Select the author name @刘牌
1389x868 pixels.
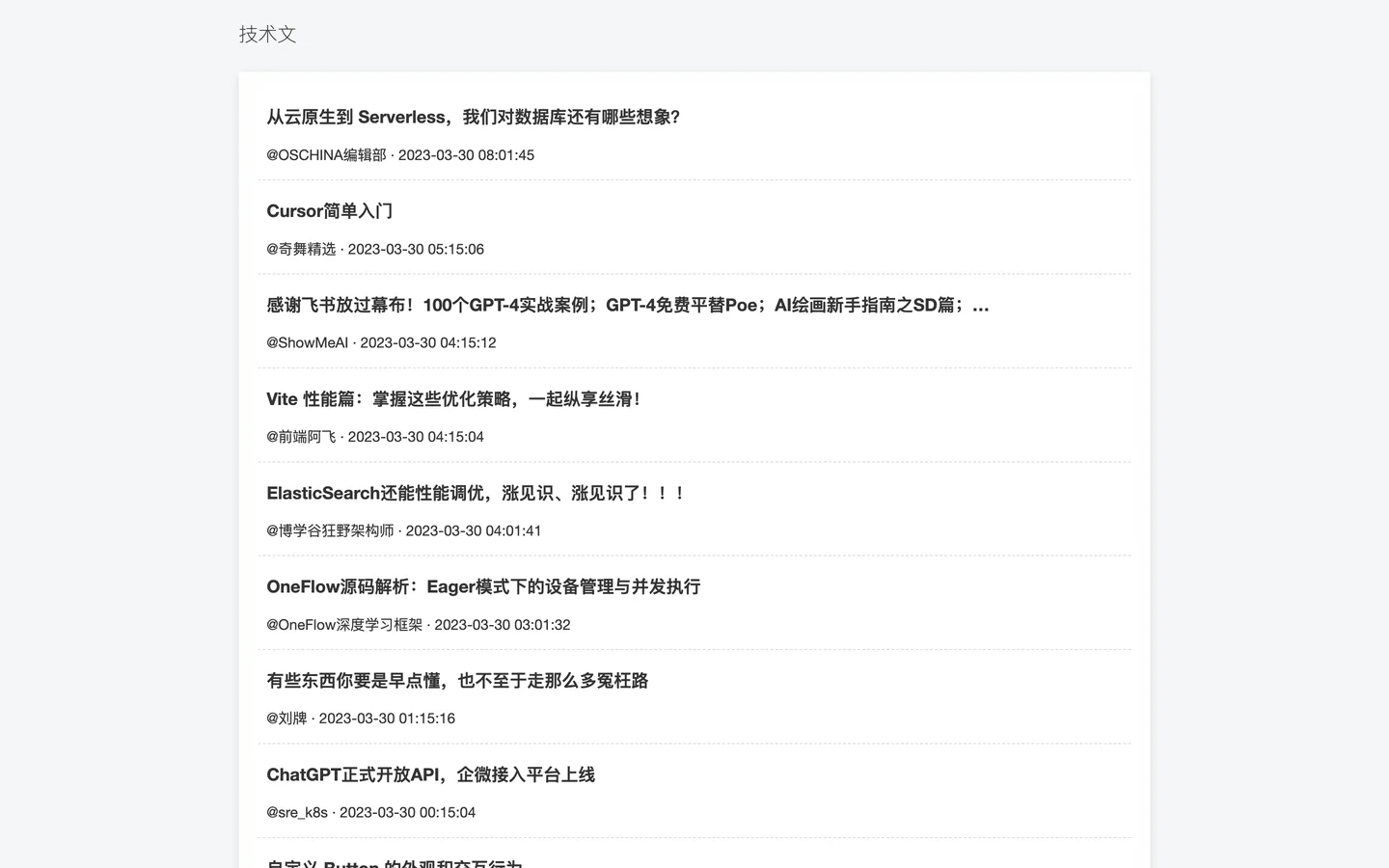coord(286,719)
